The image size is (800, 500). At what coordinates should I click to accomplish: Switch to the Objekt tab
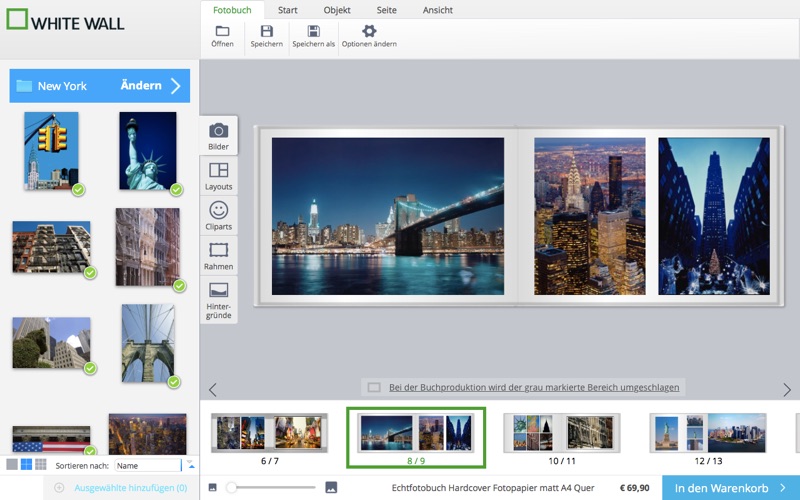tap(337, 10)
